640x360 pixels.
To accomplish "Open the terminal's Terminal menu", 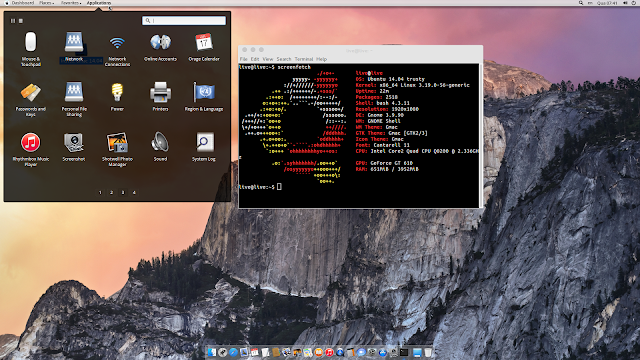I will click(x=304, y=59).
